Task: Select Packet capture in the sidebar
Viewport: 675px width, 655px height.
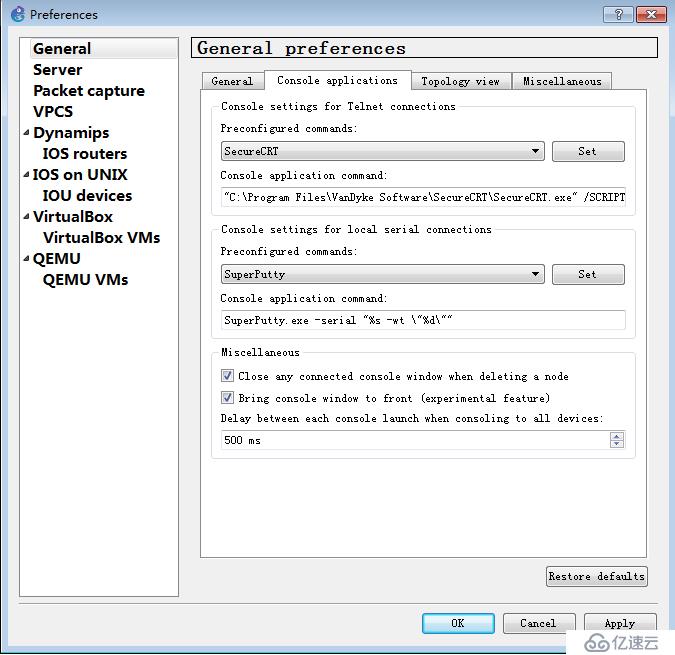Action: [89, 91]
